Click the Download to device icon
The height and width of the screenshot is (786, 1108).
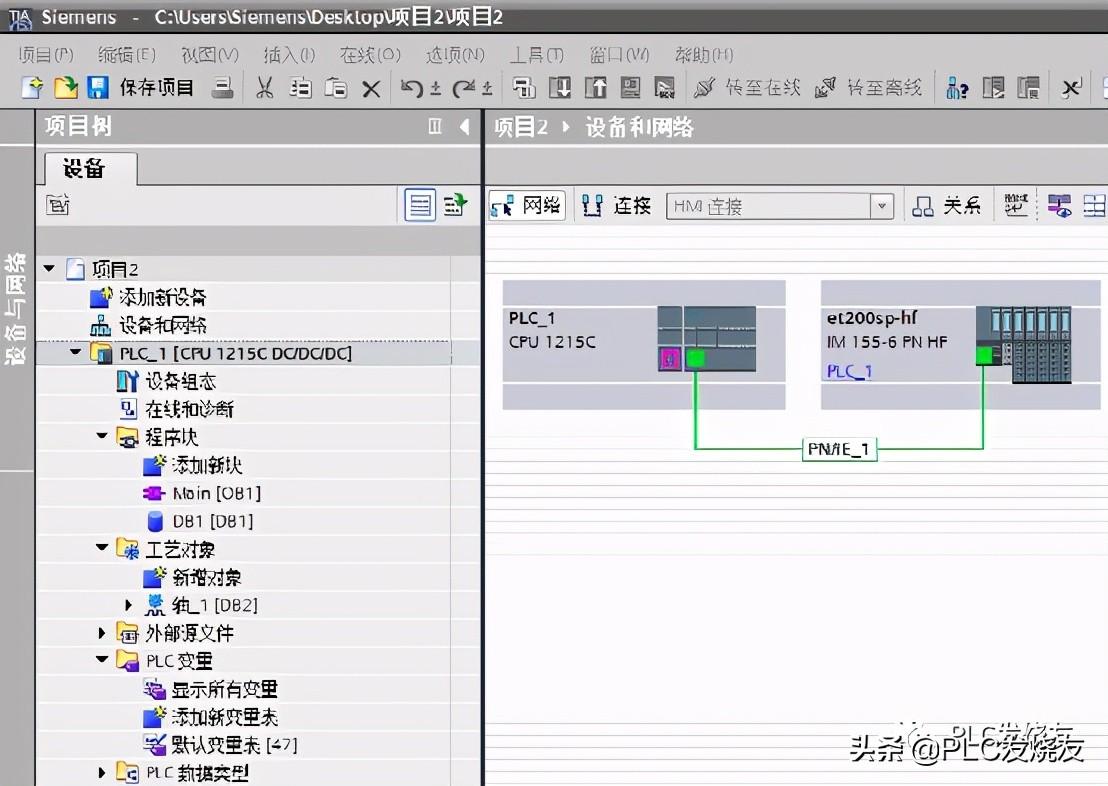pyautogui.click(x=560, y=88)
